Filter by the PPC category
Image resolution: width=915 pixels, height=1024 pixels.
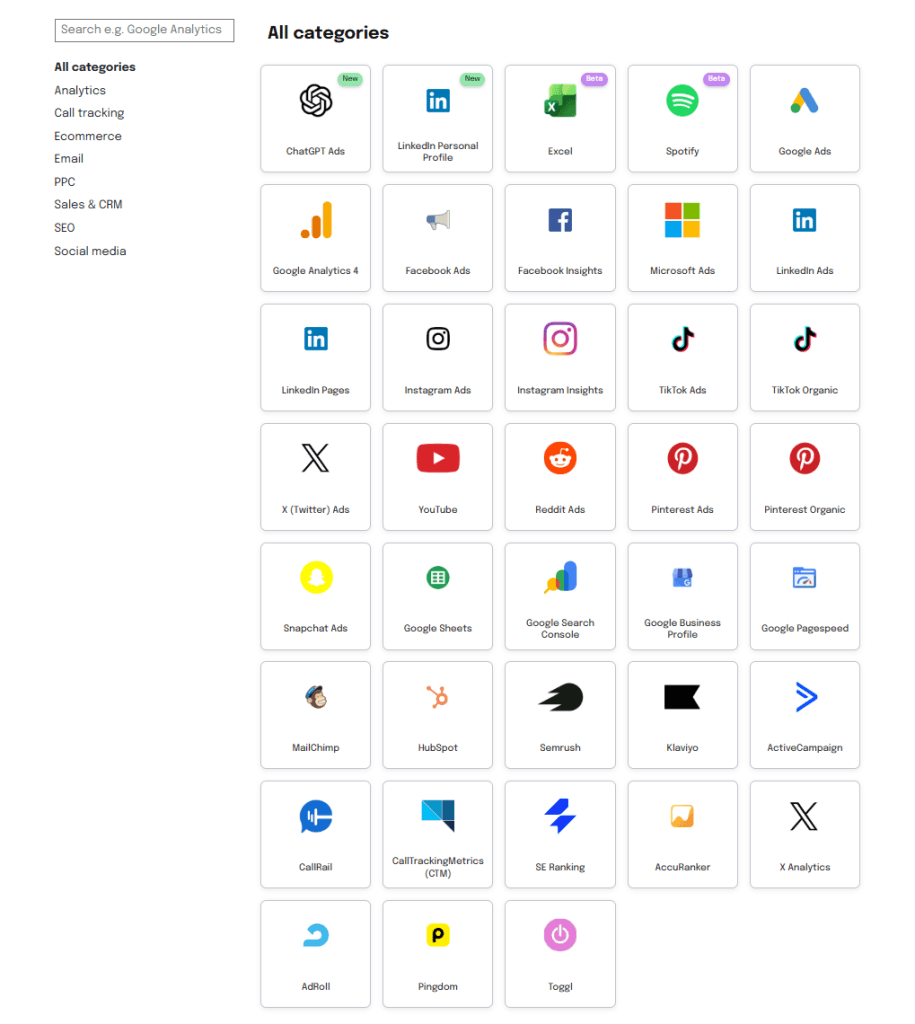point(65,182)
